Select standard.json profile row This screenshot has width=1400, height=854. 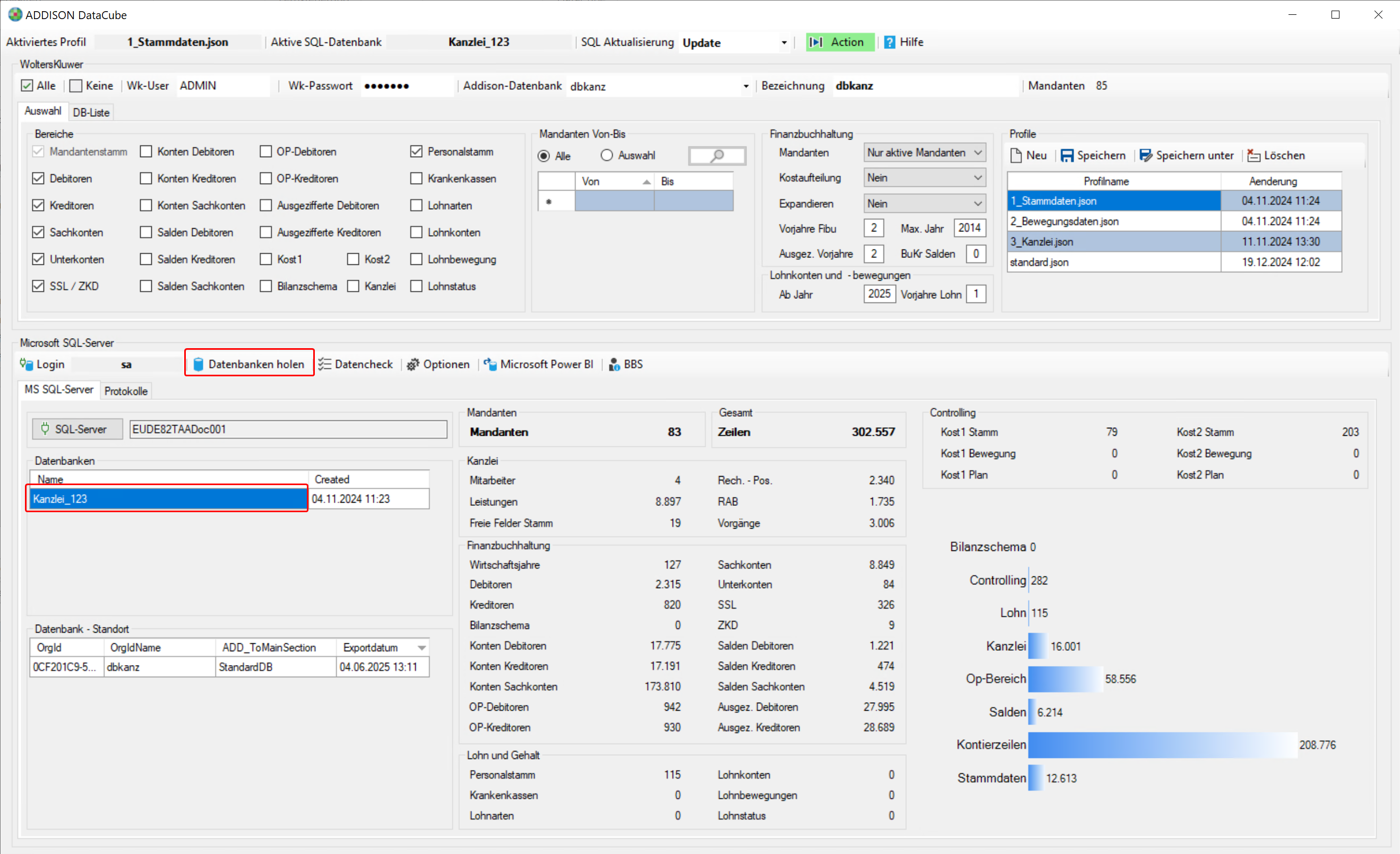1174,262
